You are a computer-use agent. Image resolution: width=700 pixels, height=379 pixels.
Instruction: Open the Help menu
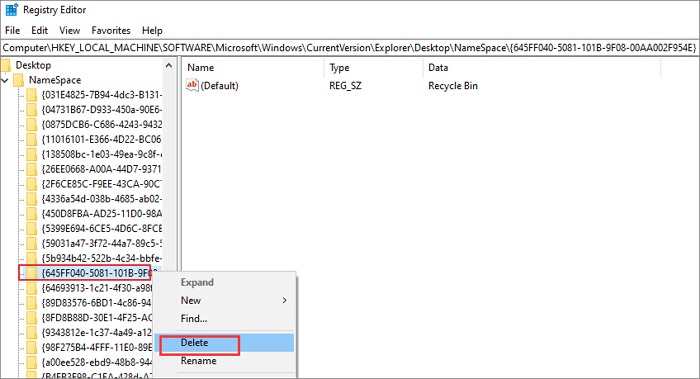tap(152, 30)
